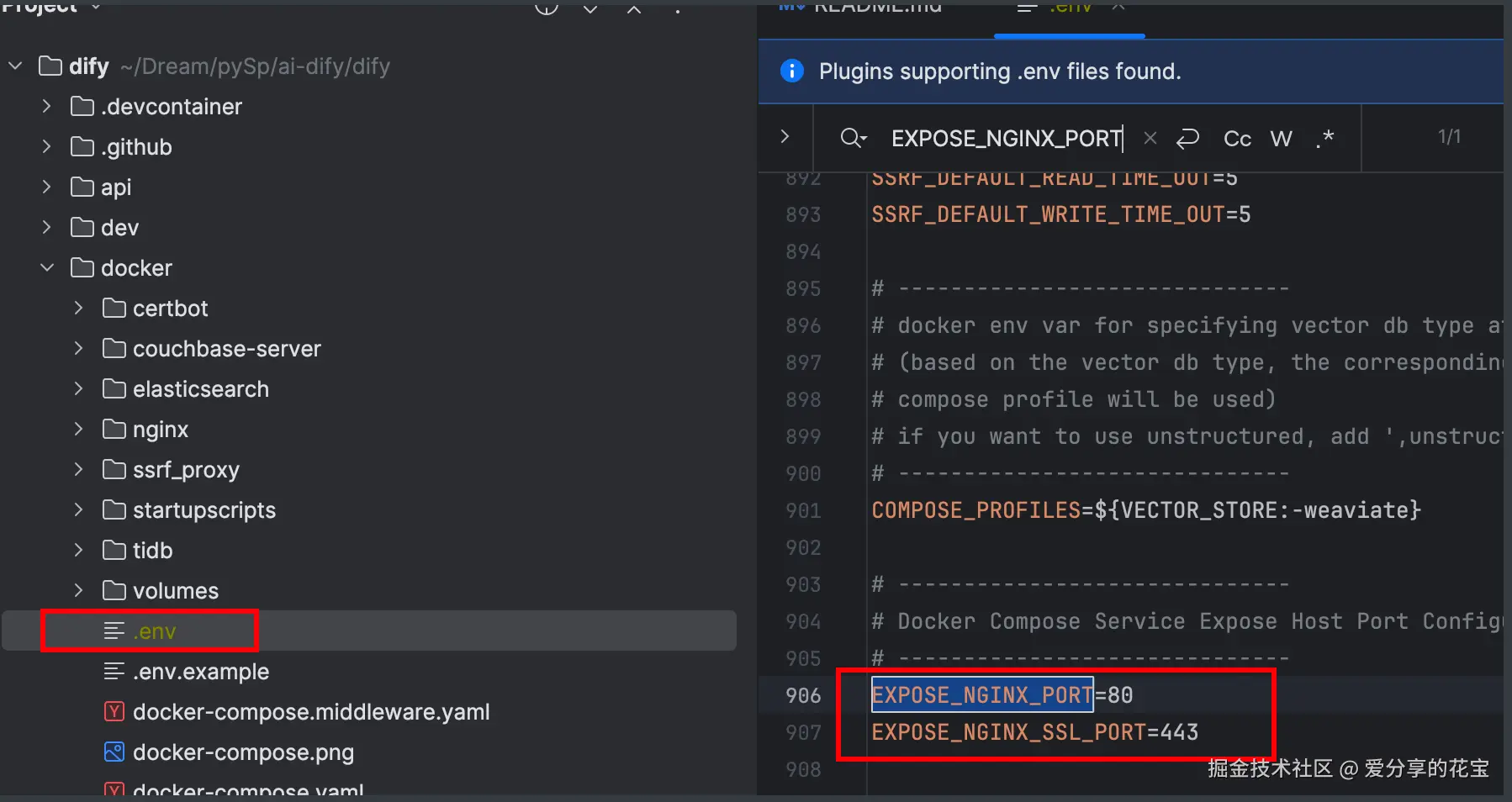The image size is (1512, 802).
Task: Open search history magnifier icon
Action: (x=853, y=139)
